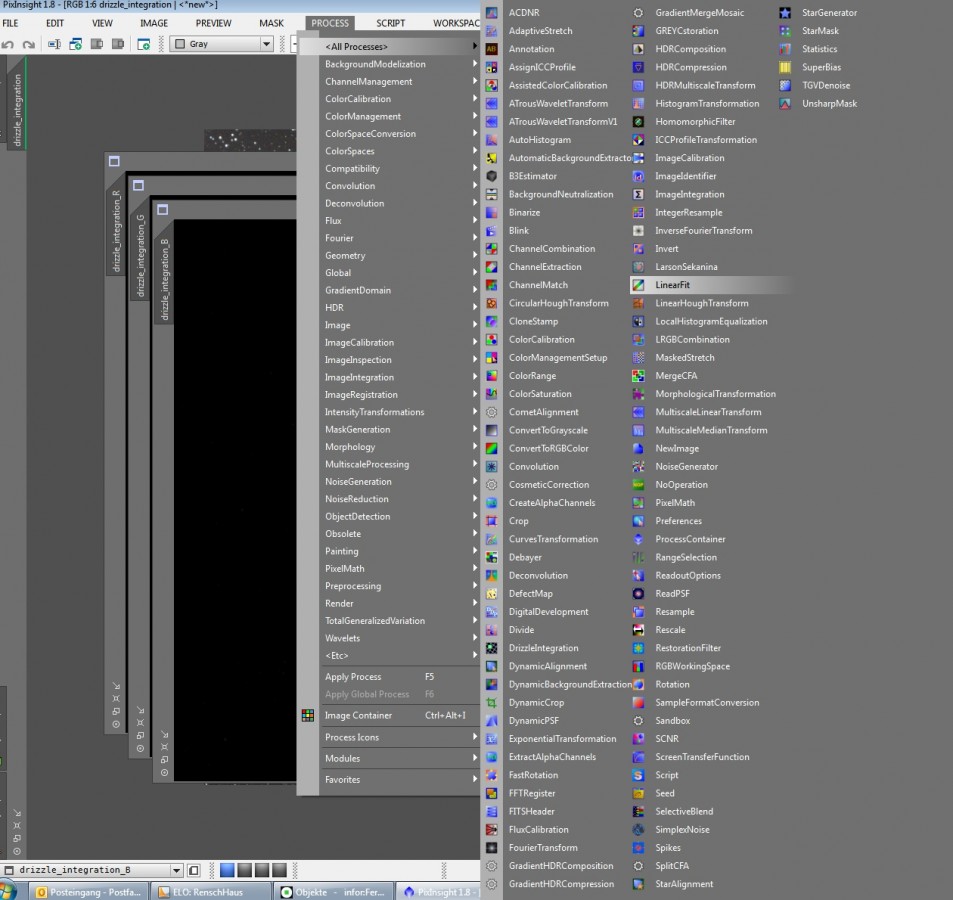
Task: Click the Script process icon in the process list
Action: tap(638, 775)
